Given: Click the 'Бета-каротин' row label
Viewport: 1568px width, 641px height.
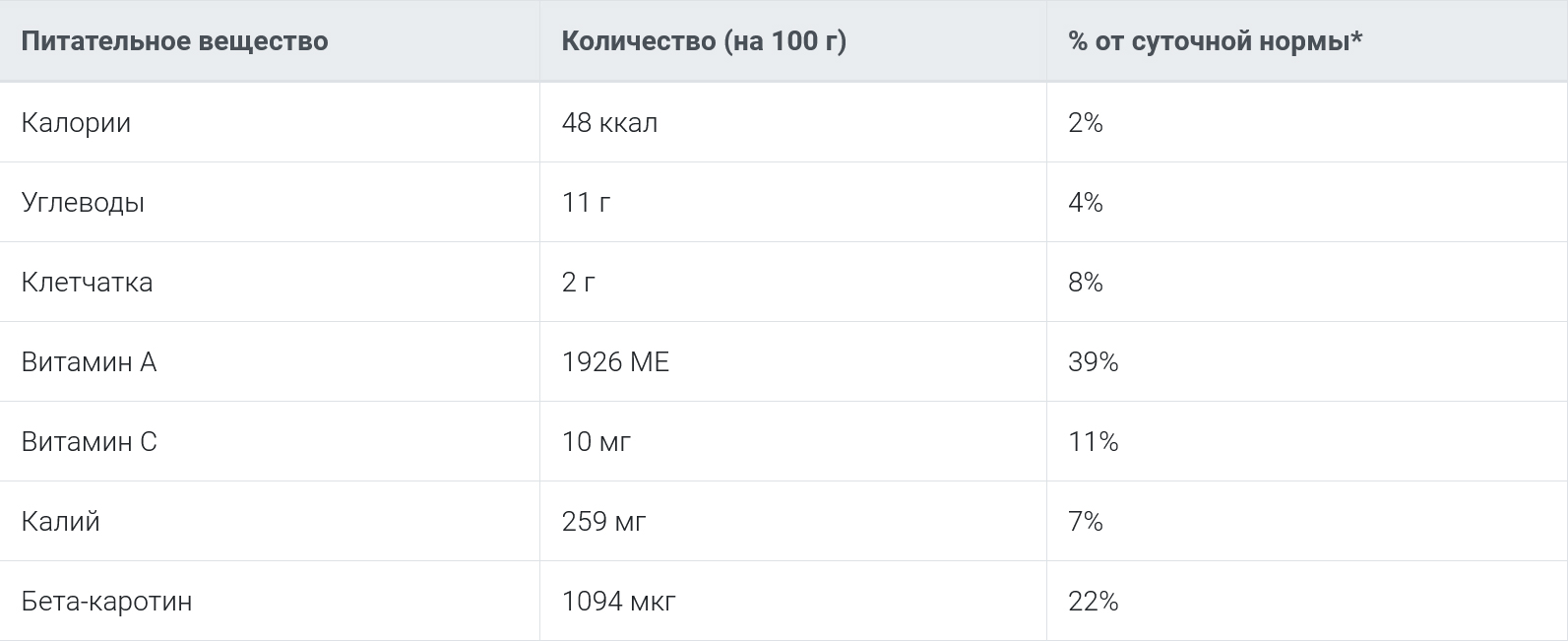Looking at the screenshot, I should (106, 601).
